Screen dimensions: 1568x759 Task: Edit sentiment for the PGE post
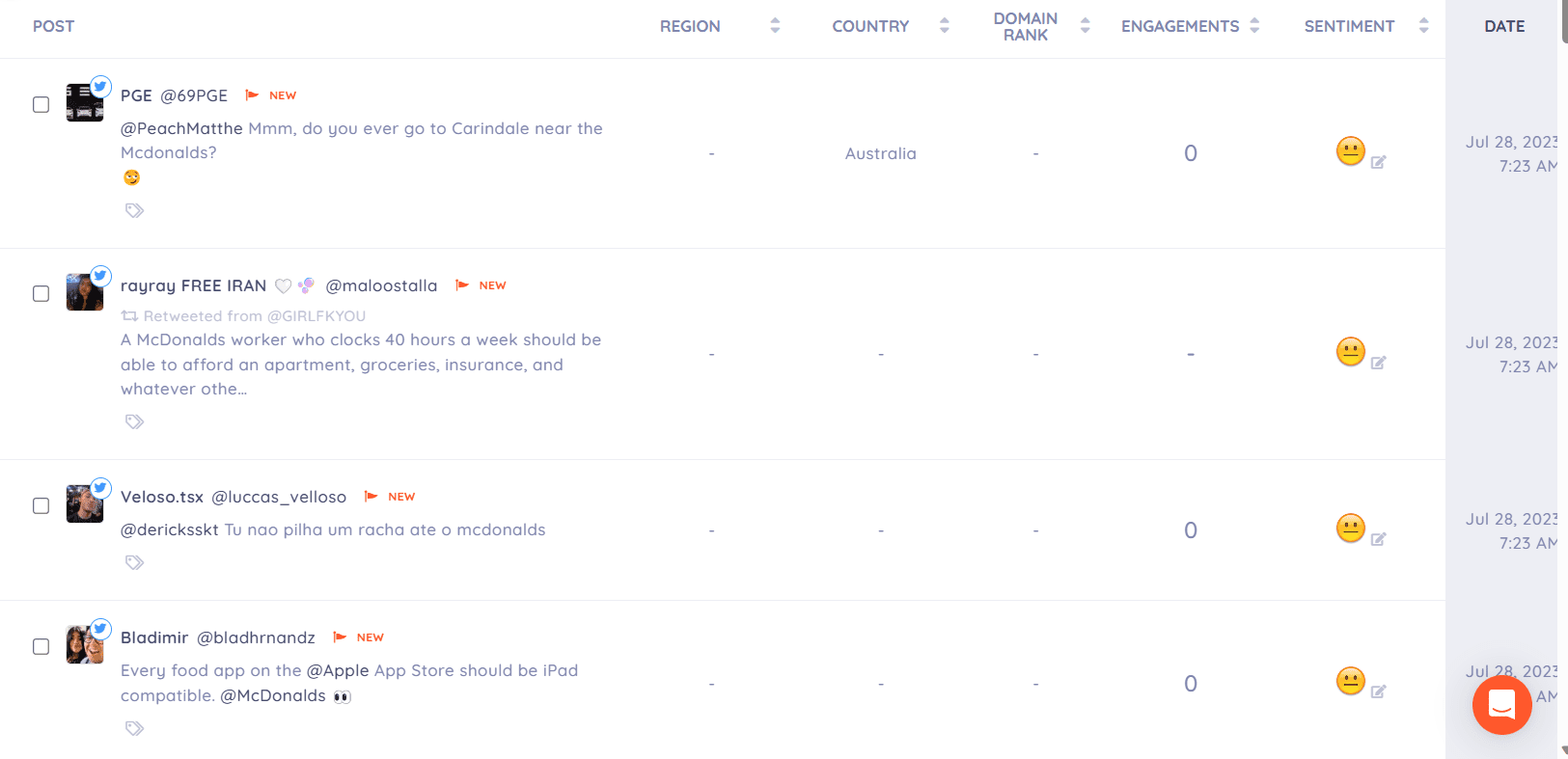click(1378, 162)
